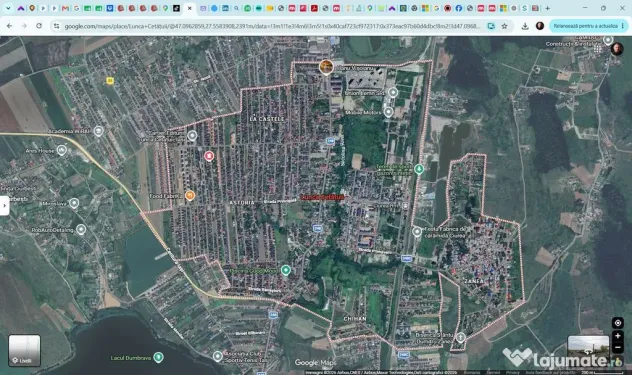This screenshot has height=375, width=632.
Task: Open a new browser tab
Action: [547, 8]
